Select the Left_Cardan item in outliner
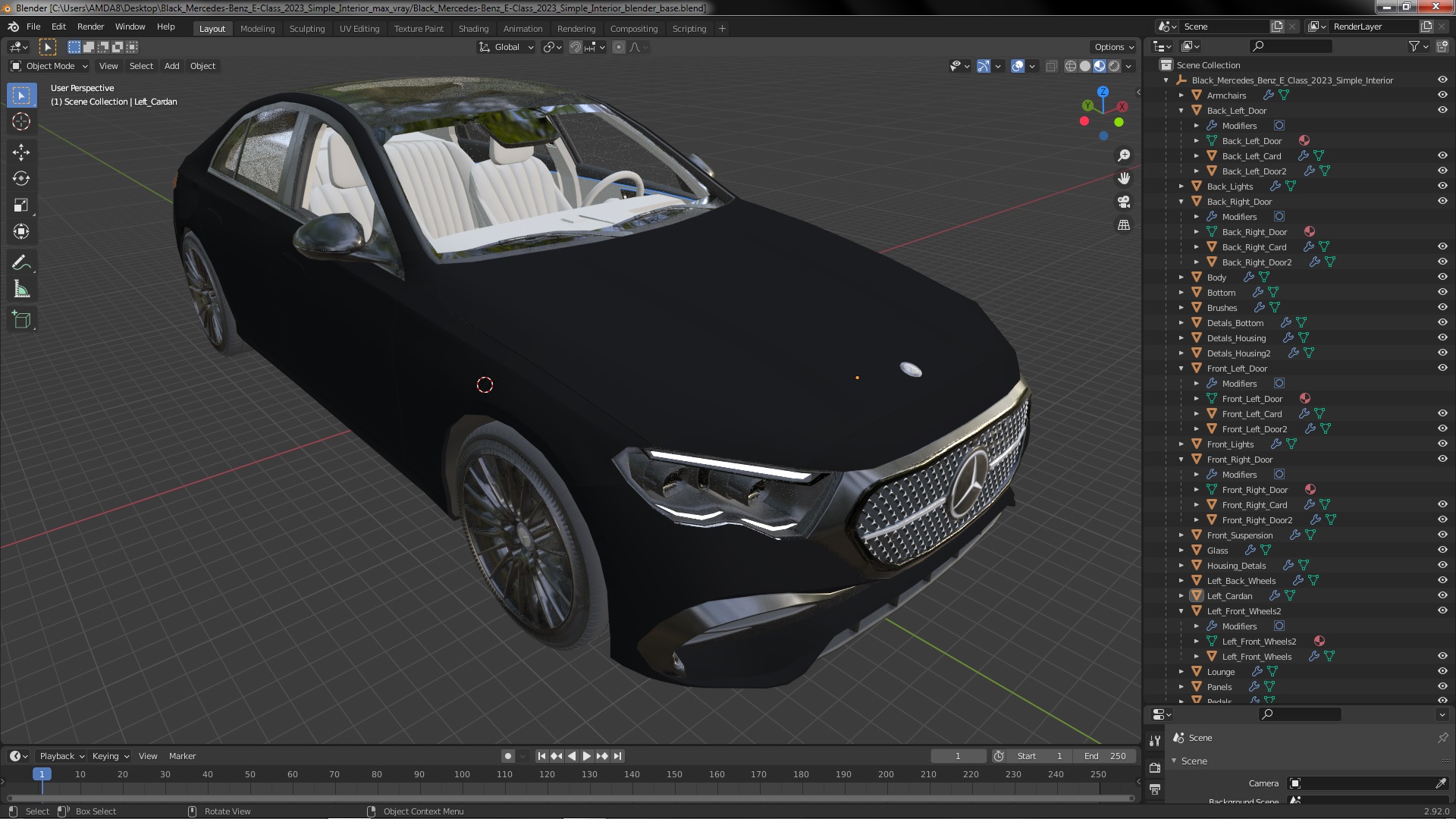This screenshot has height=819, width=1456. [1229, 596]
